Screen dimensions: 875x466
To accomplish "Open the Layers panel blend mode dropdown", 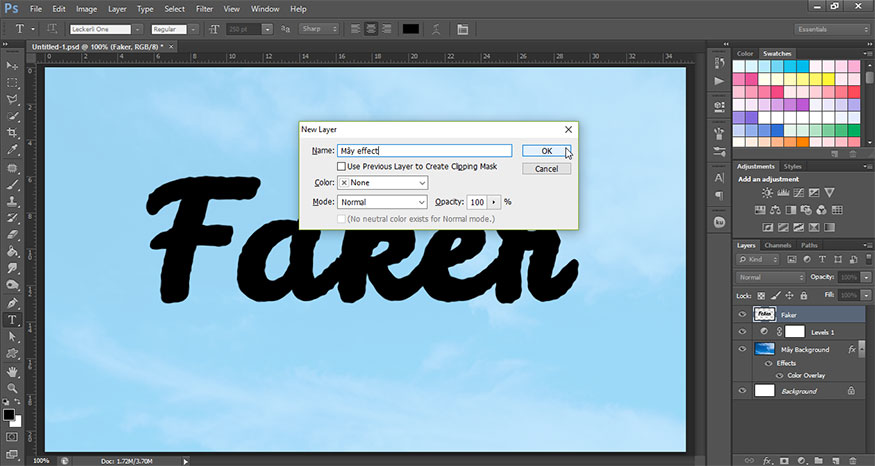I will click(x=771, y=277).
